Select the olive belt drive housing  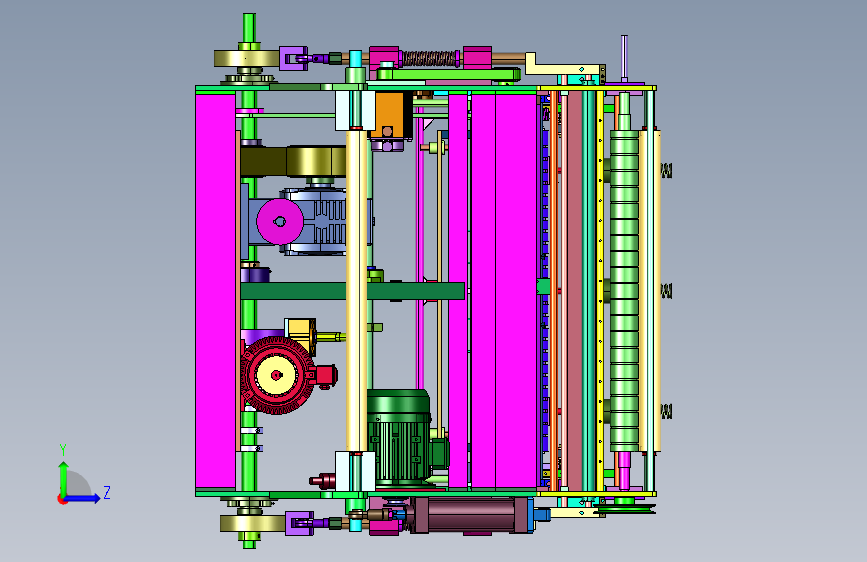pyautogui.click(x=294, y=161)
